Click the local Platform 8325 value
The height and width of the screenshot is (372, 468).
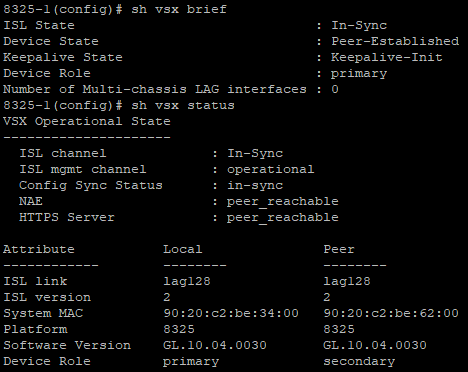click(179, 329)
